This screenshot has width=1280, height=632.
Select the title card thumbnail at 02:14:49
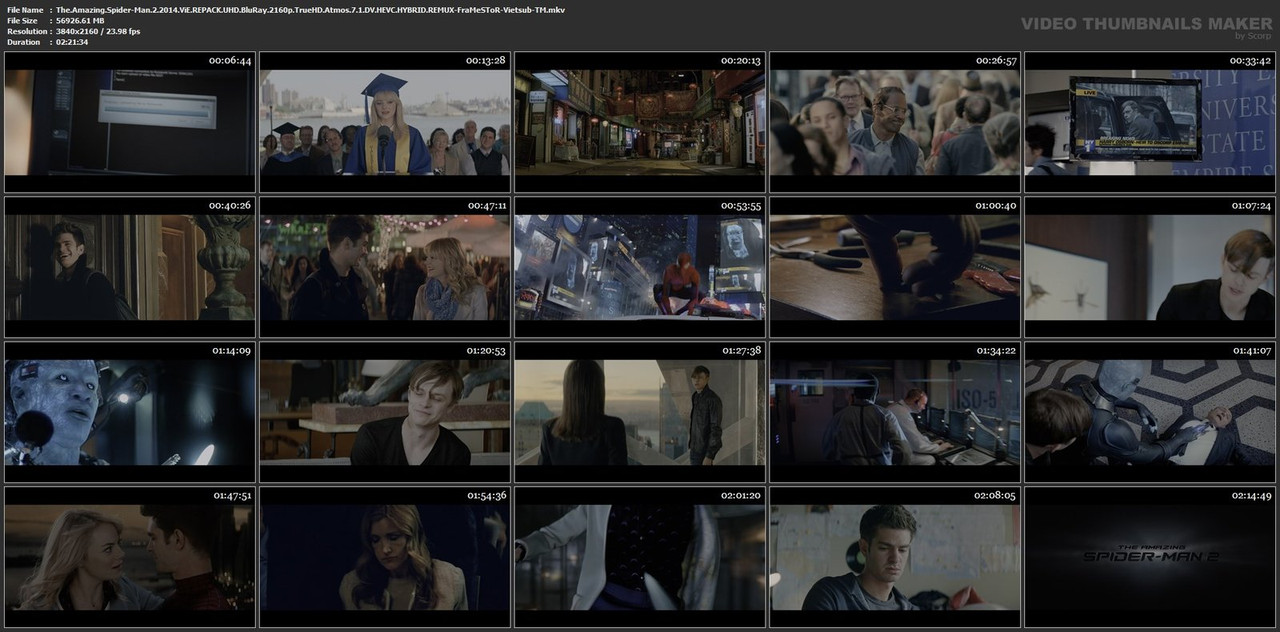[x=1150, y=557]
